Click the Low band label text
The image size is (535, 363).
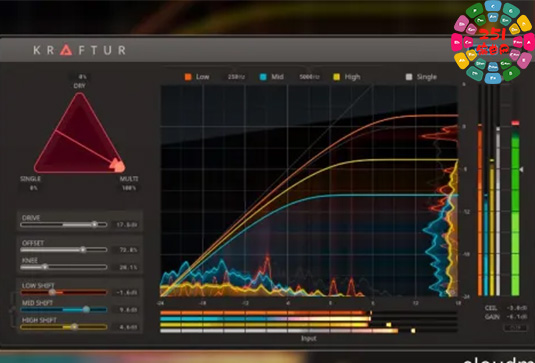(202, 77)
